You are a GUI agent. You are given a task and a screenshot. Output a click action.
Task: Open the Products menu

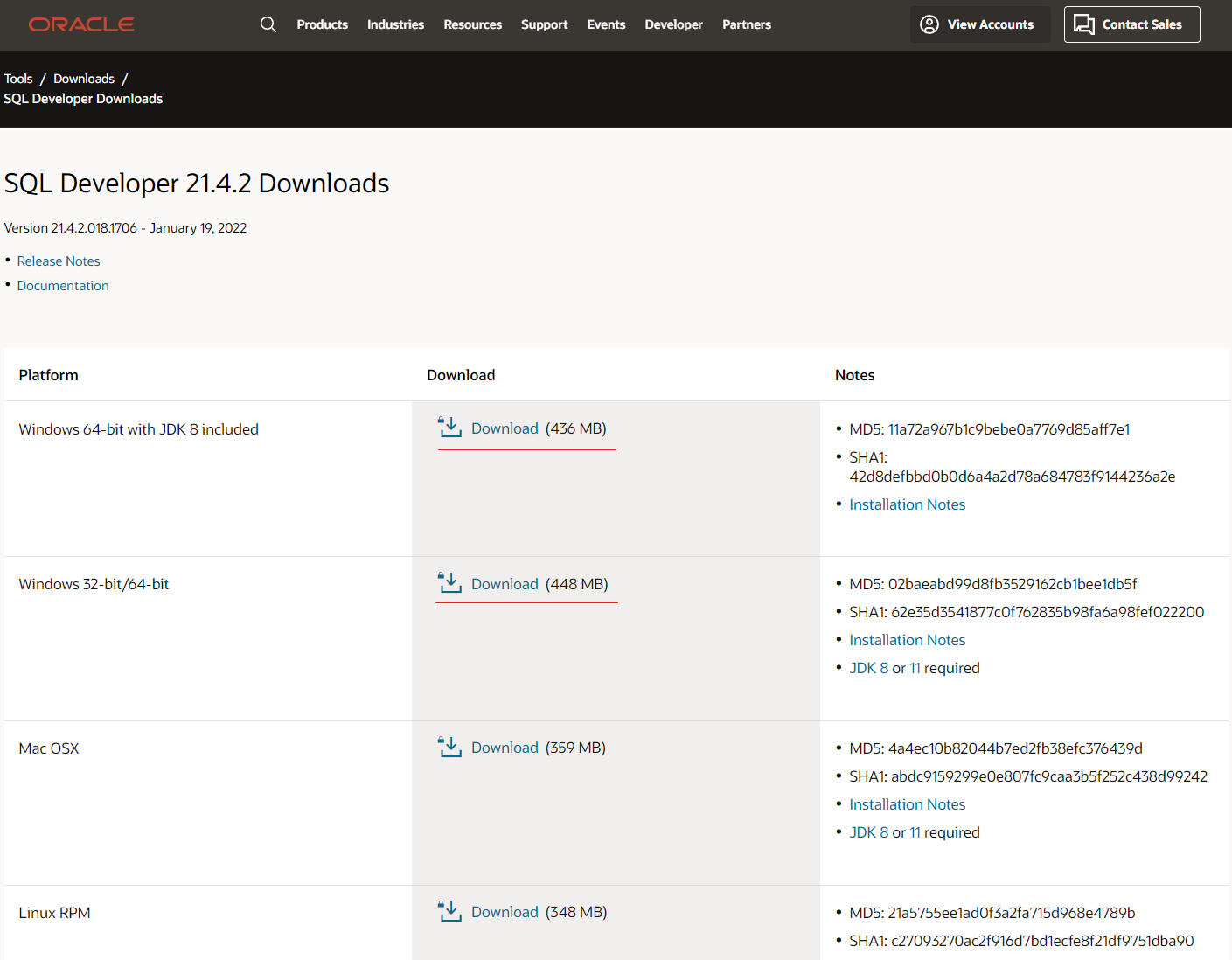[x=322, y=24]
